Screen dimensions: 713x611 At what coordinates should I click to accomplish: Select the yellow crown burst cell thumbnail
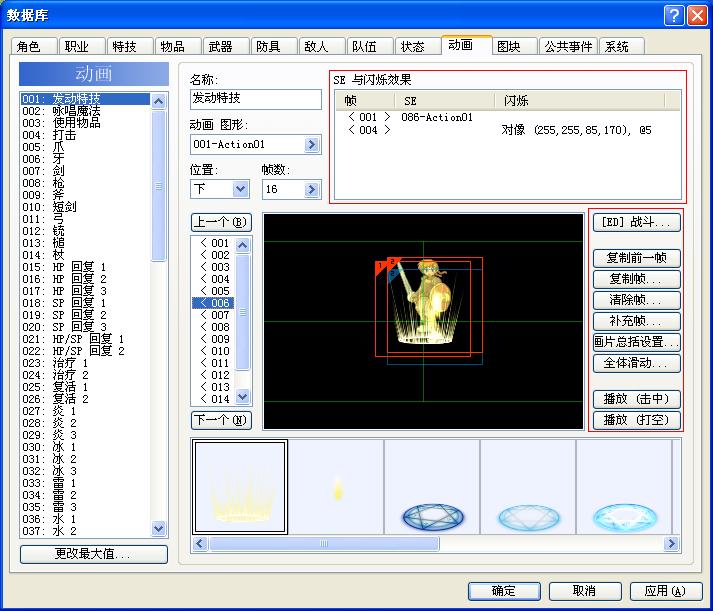click(240, 486)
